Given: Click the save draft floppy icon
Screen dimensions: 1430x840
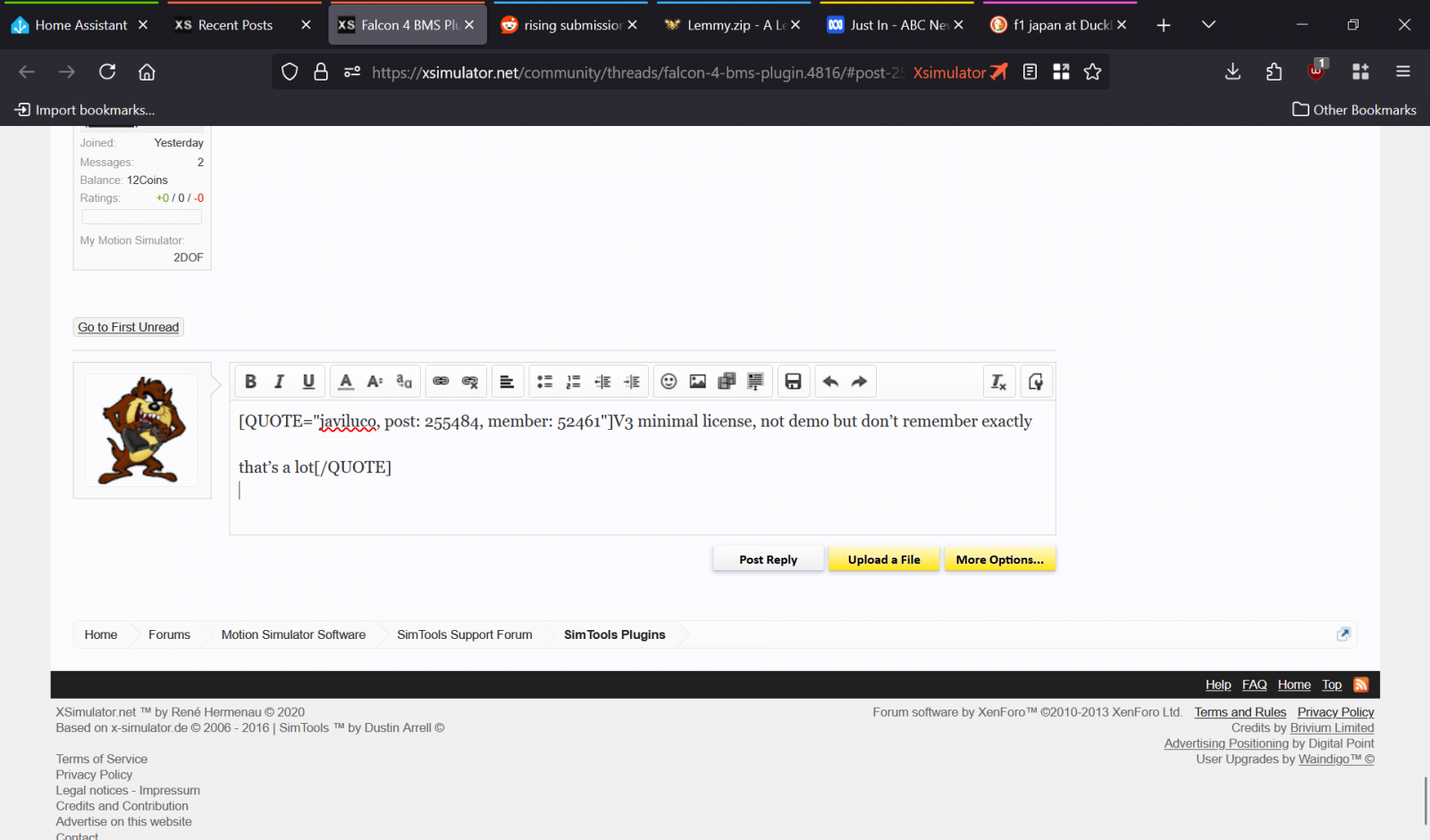Looking at the screenshot, I should coord(793,382).
